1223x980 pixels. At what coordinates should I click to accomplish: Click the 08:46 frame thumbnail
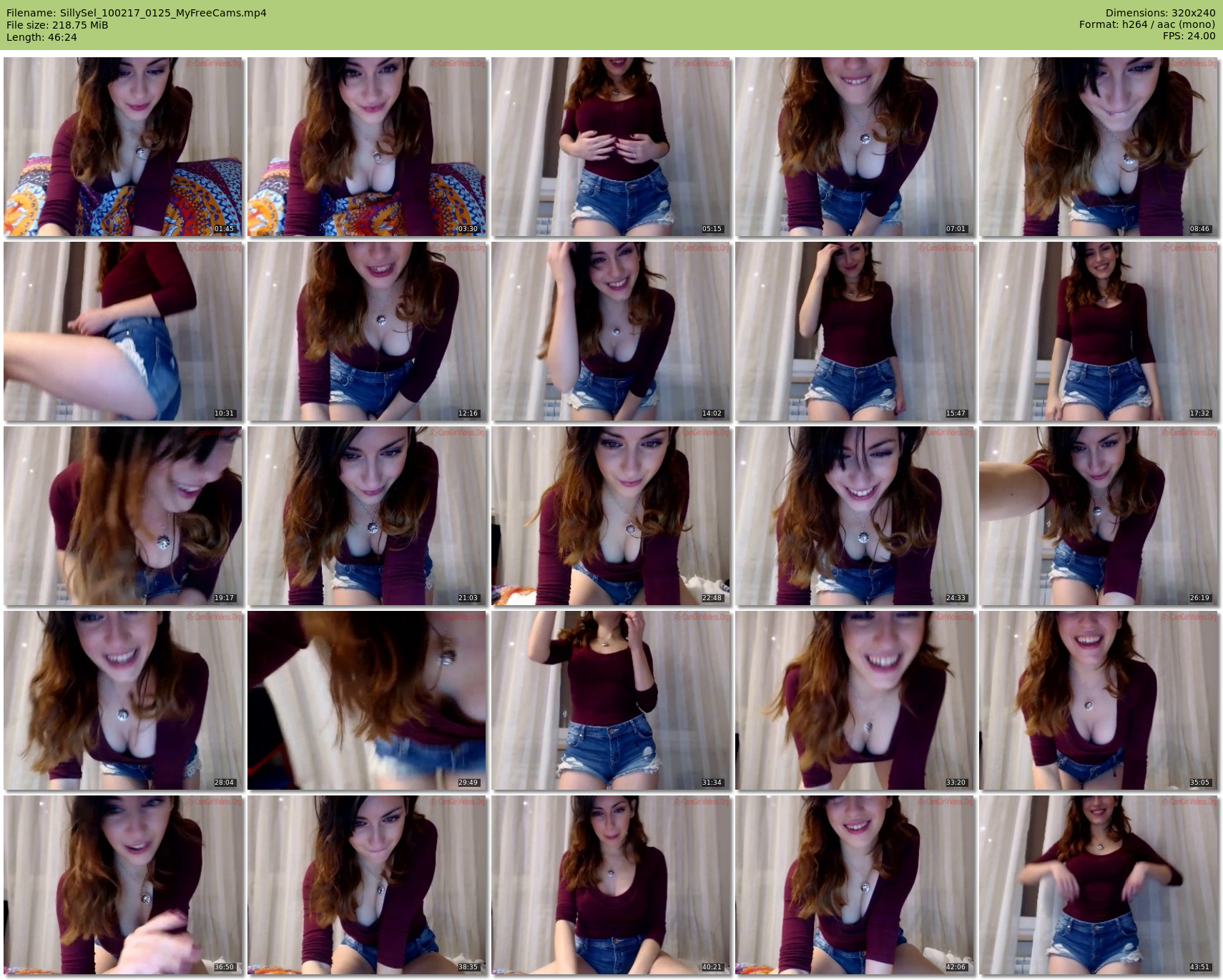[x=1099, y=147]
